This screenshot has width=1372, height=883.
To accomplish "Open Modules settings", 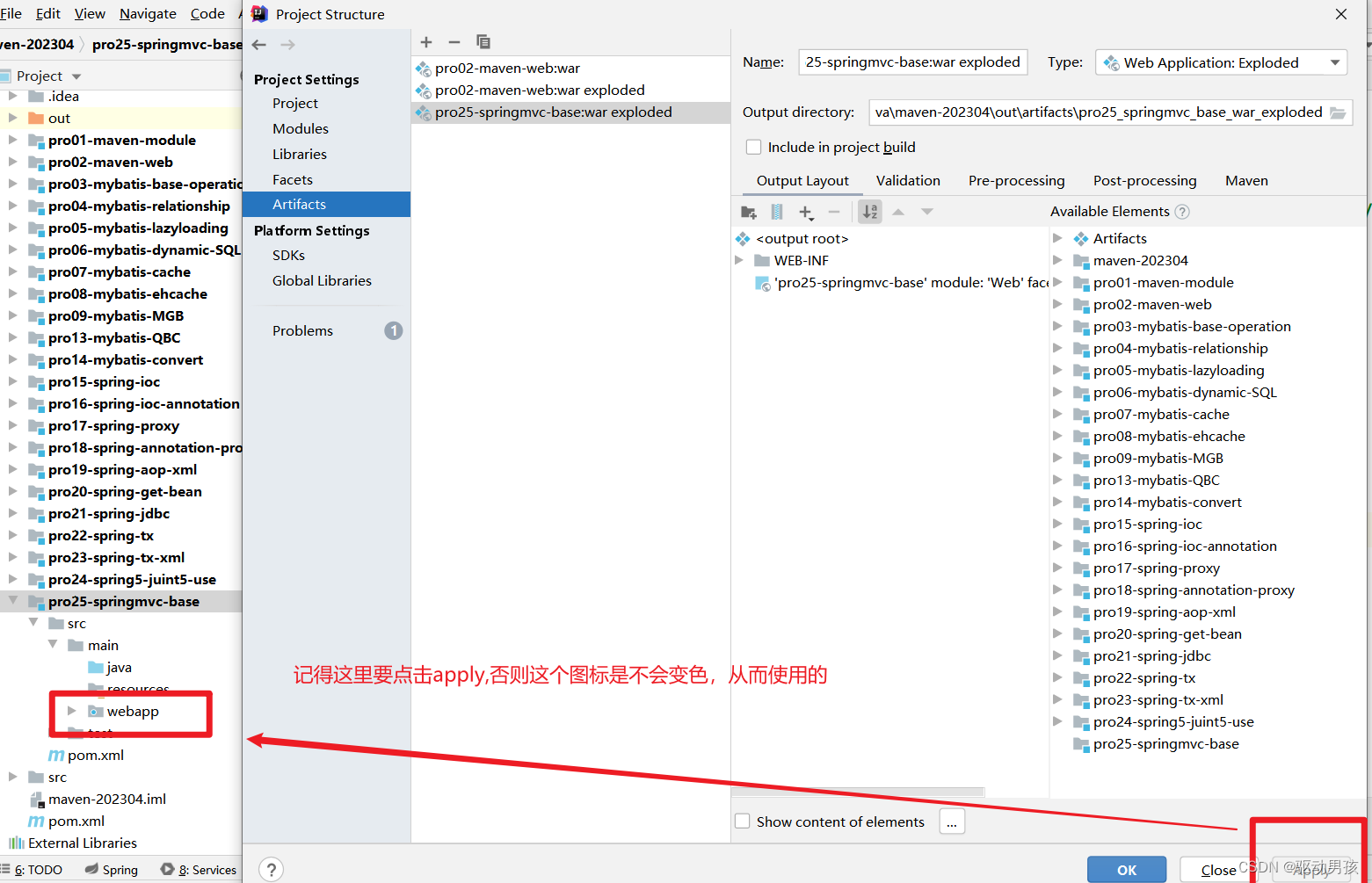I will tap(301, 128).
